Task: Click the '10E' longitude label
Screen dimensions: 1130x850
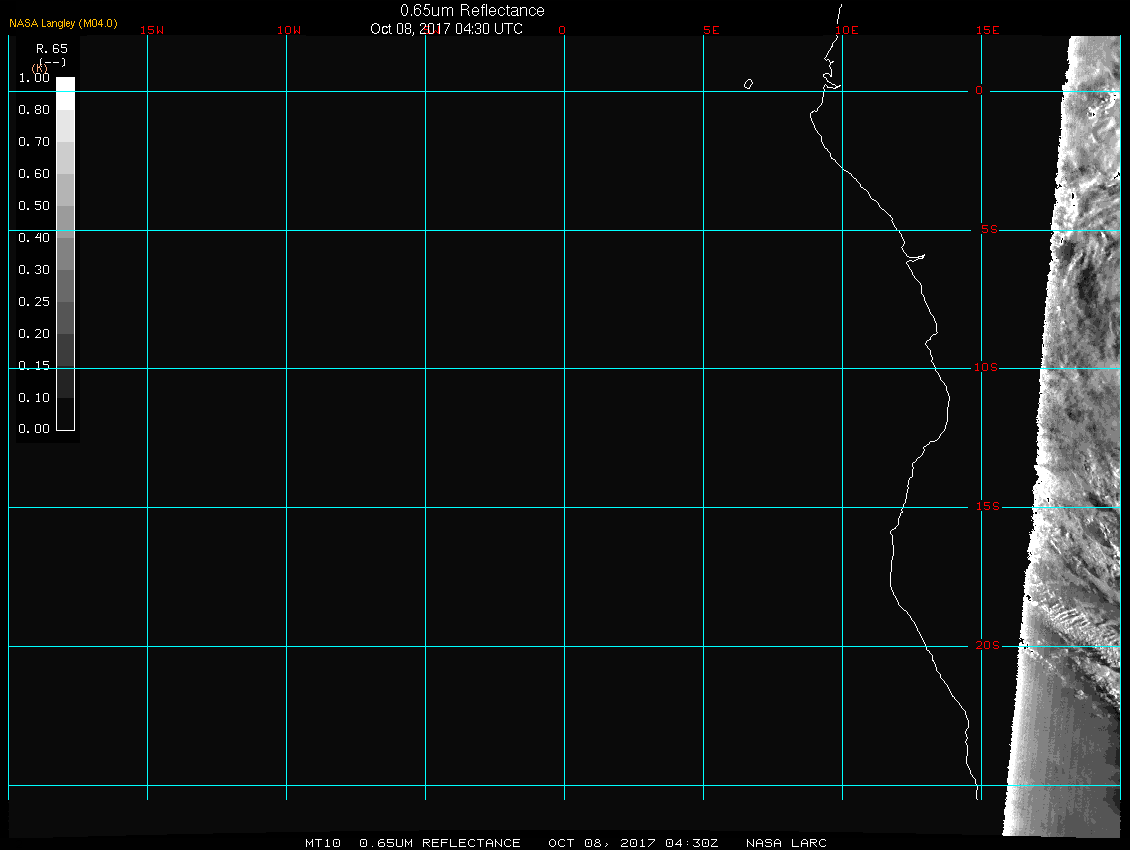Action: point(847,30)
